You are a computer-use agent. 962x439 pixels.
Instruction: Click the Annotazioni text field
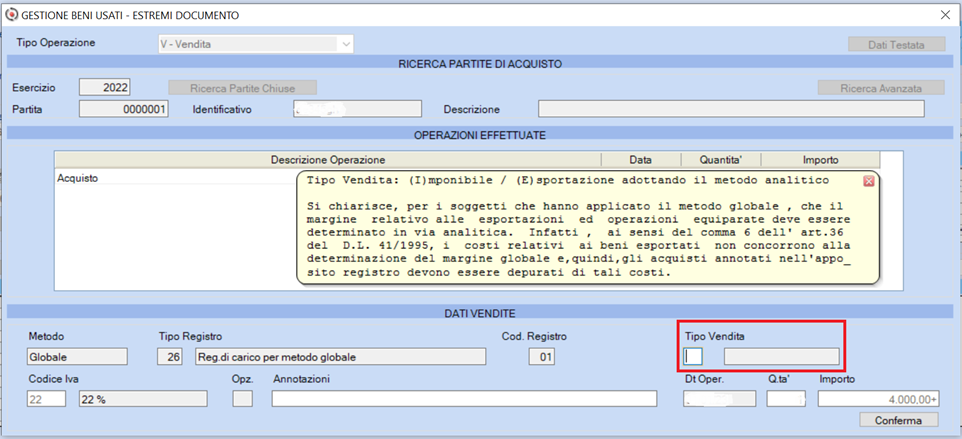point(464,399)
